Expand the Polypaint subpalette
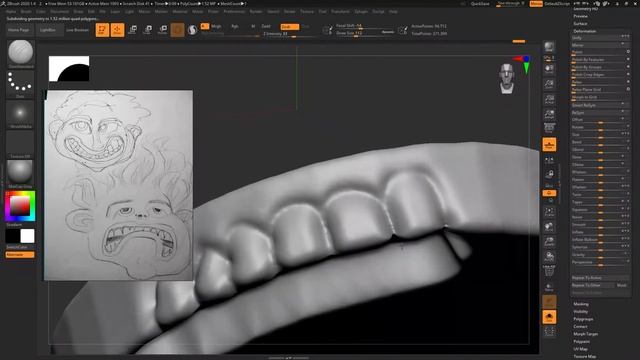Image resolution: width=640 pixels, height=360 pixels. pyautogui.click(x=582, y=341)
